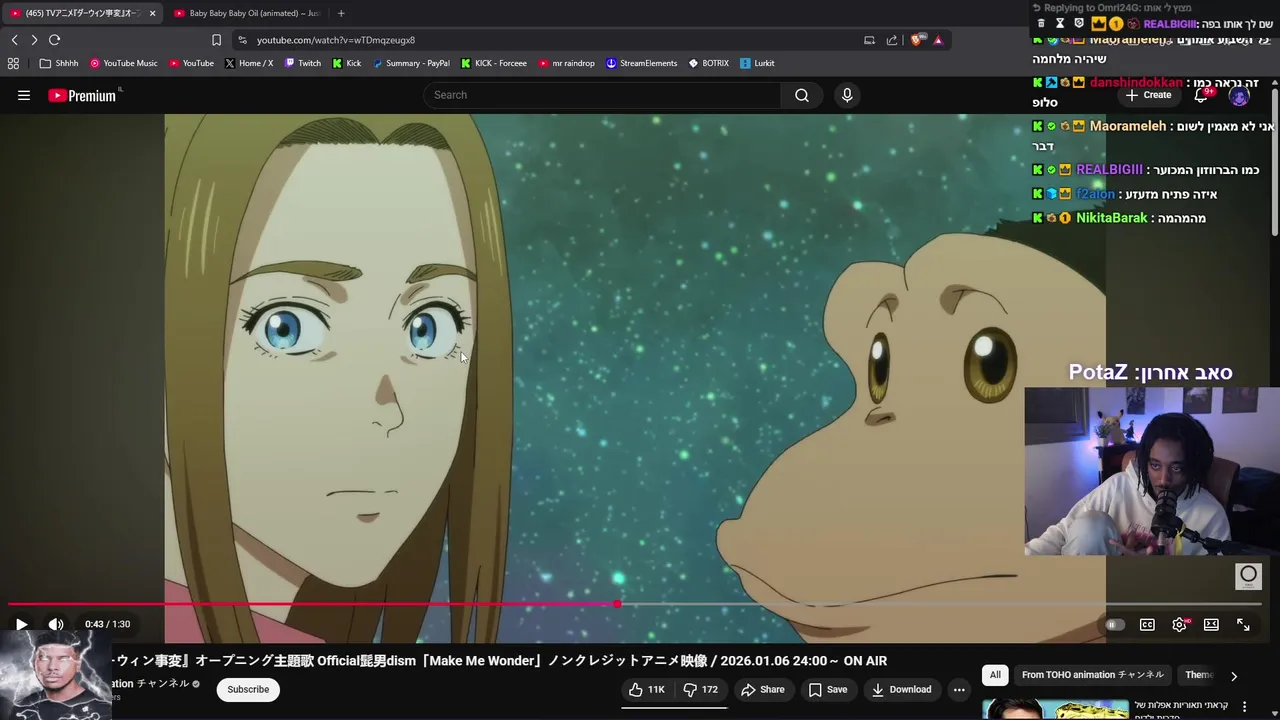Open YouTube notifications bell
This screenshot has width=1280, height=720.
pos(1202,95)
